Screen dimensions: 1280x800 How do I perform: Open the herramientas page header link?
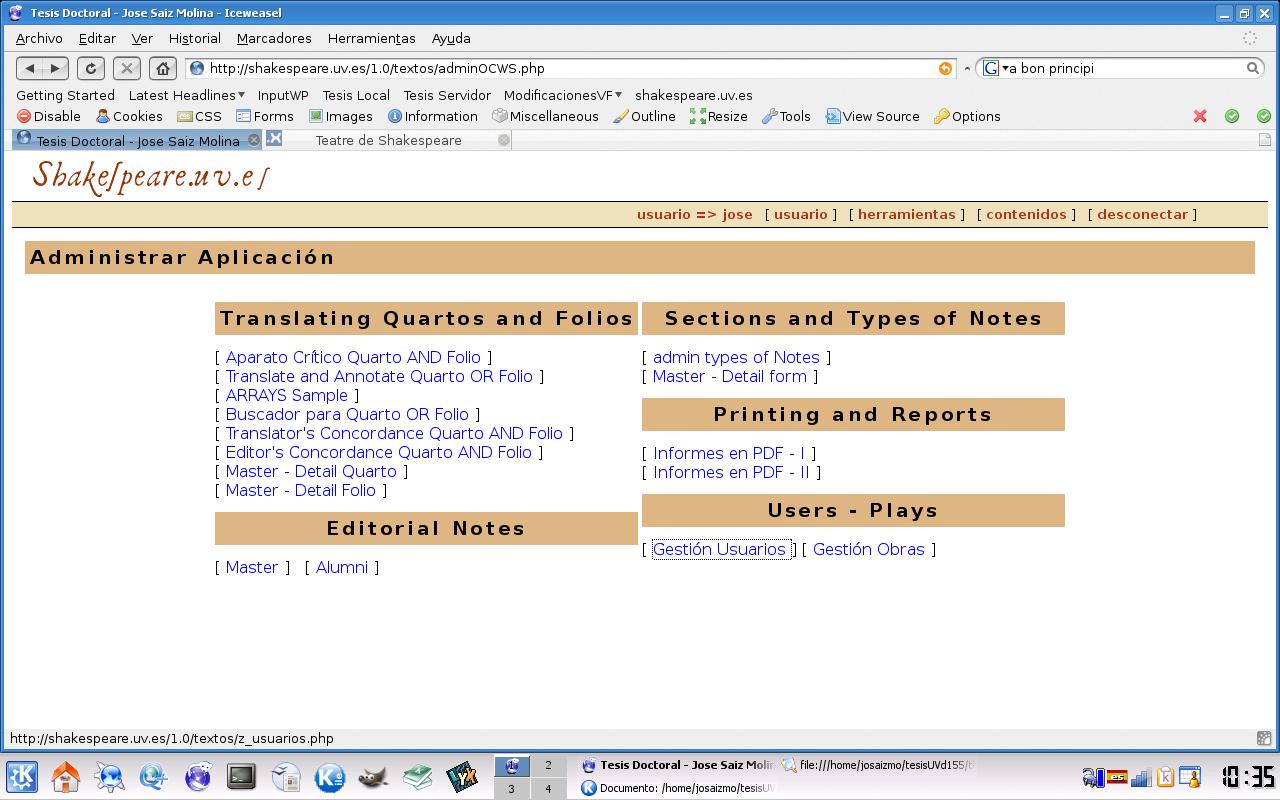[907, 214]
